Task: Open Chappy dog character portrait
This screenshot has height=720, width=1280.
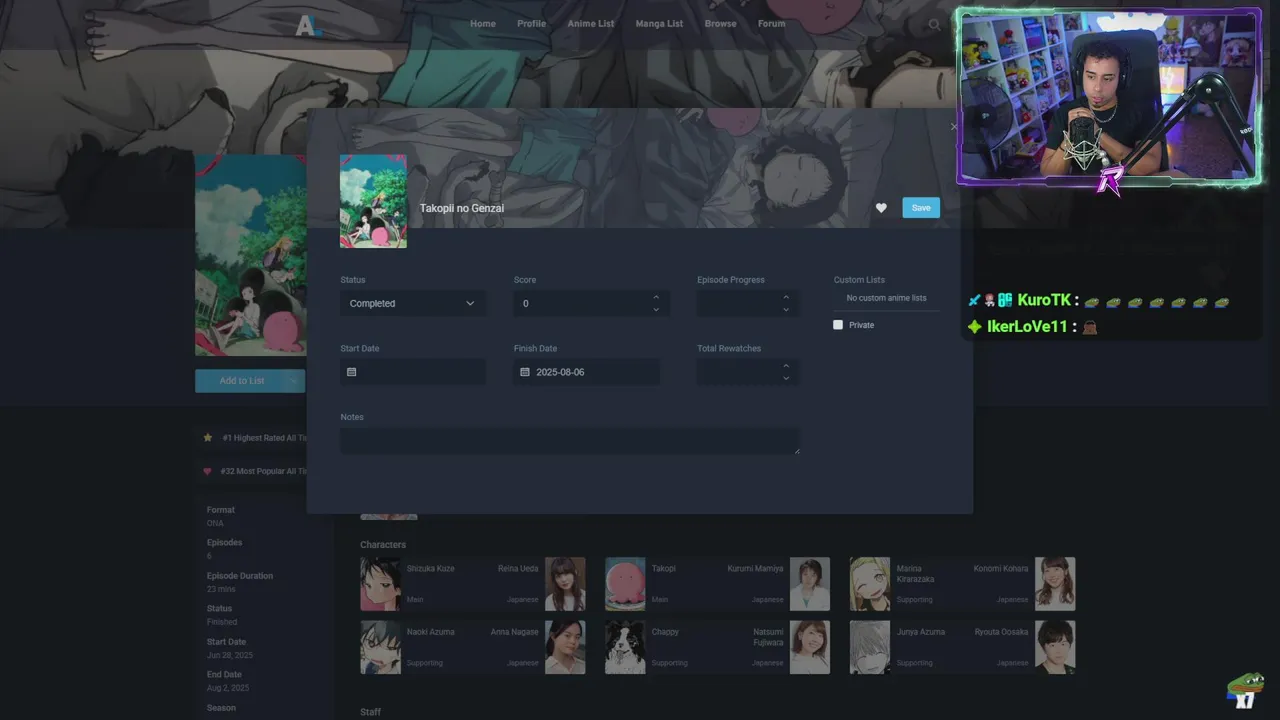Action: coord(625,647)
